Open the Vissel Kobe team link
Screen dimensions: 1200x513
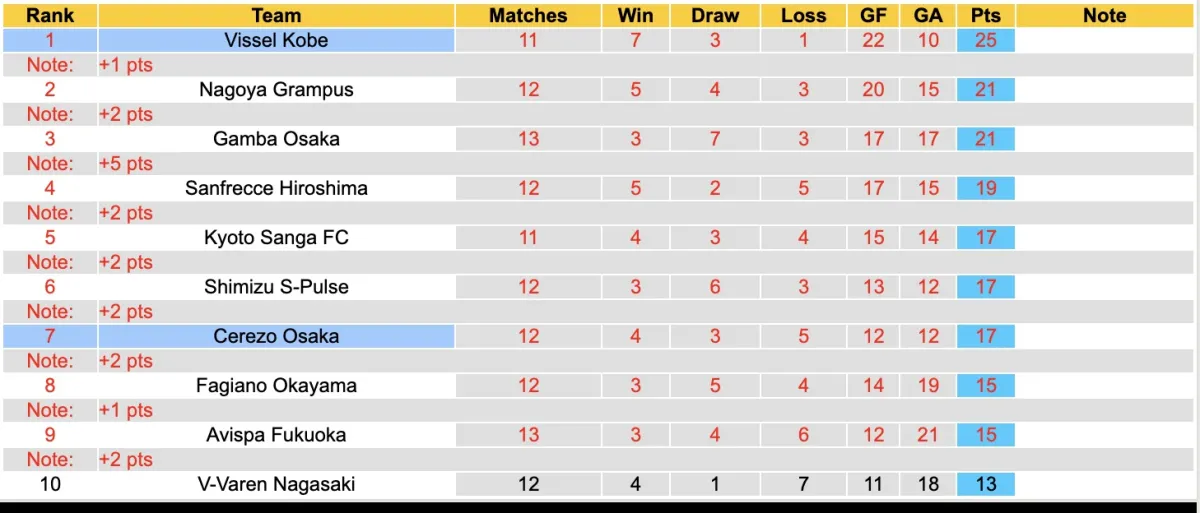pos(276,40)
